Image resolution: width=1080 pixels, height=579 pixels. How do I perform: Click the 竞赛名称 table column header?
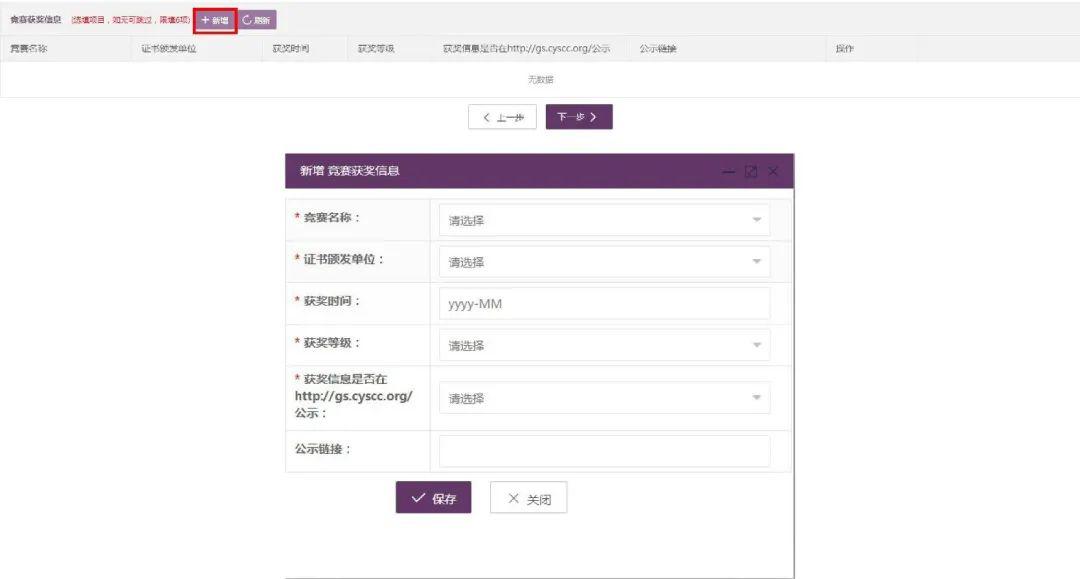(x=29, y=49)
